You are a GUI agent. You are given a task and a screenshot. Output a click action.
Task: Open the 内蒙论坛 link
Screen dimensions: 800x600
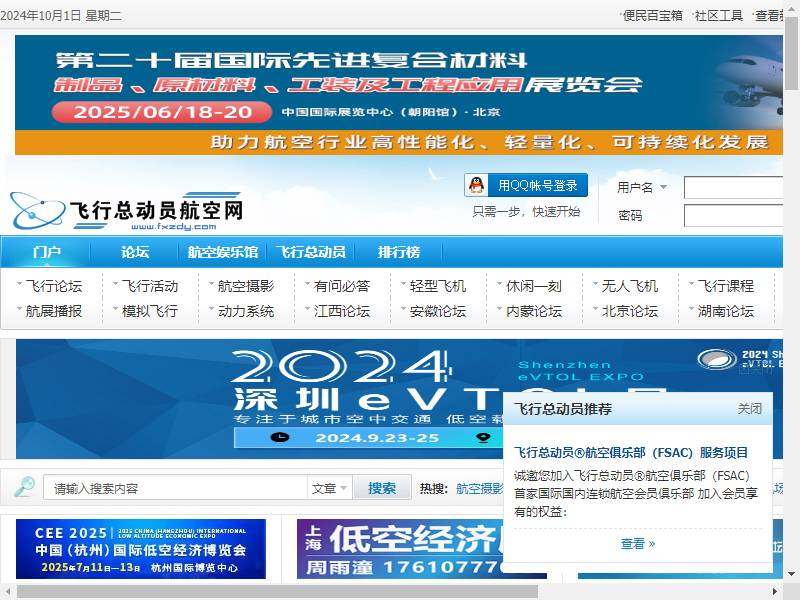534,311
